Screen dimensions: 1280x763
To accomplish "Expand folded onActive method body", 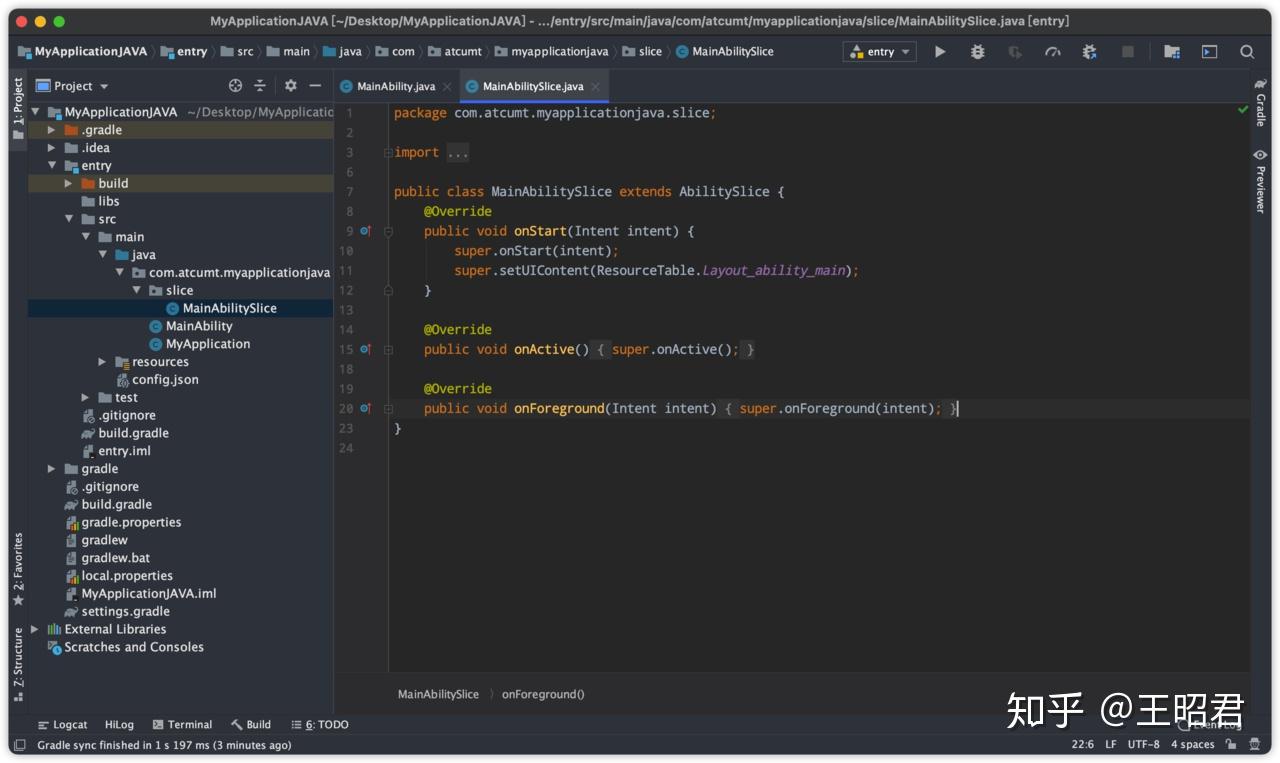I will pos(388,349).
